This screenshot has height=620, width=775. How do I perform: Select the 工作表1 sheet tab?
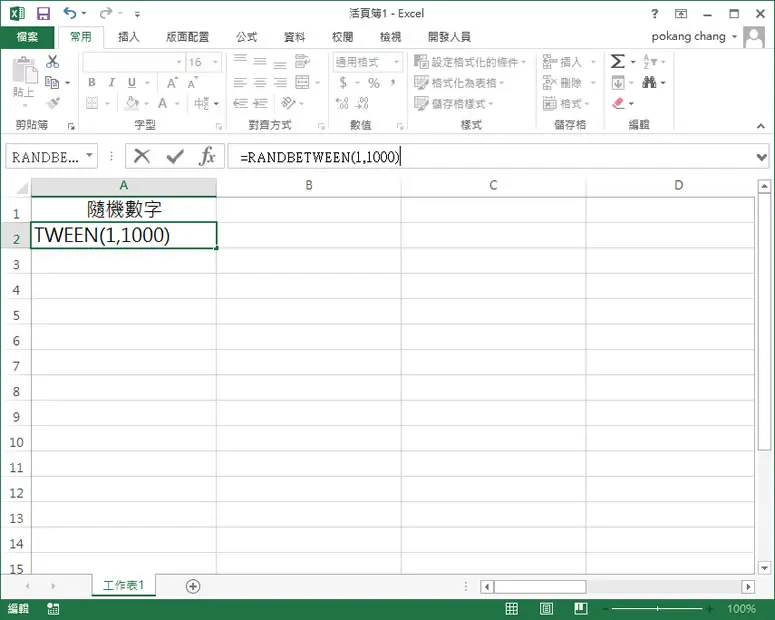pyautogui.click(x=124, y=585)
